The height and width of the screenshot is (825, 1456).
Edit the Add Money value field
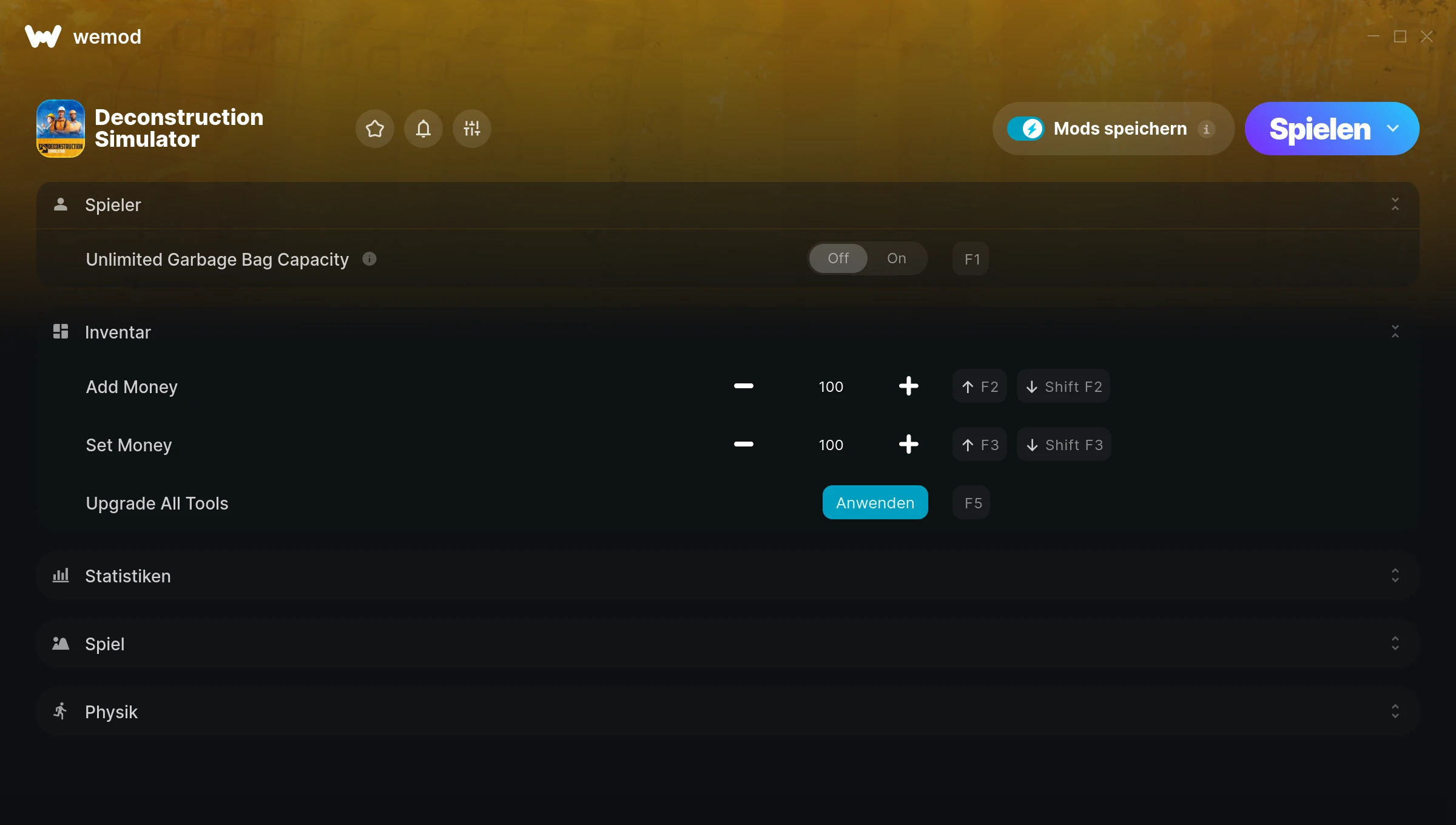831,386
